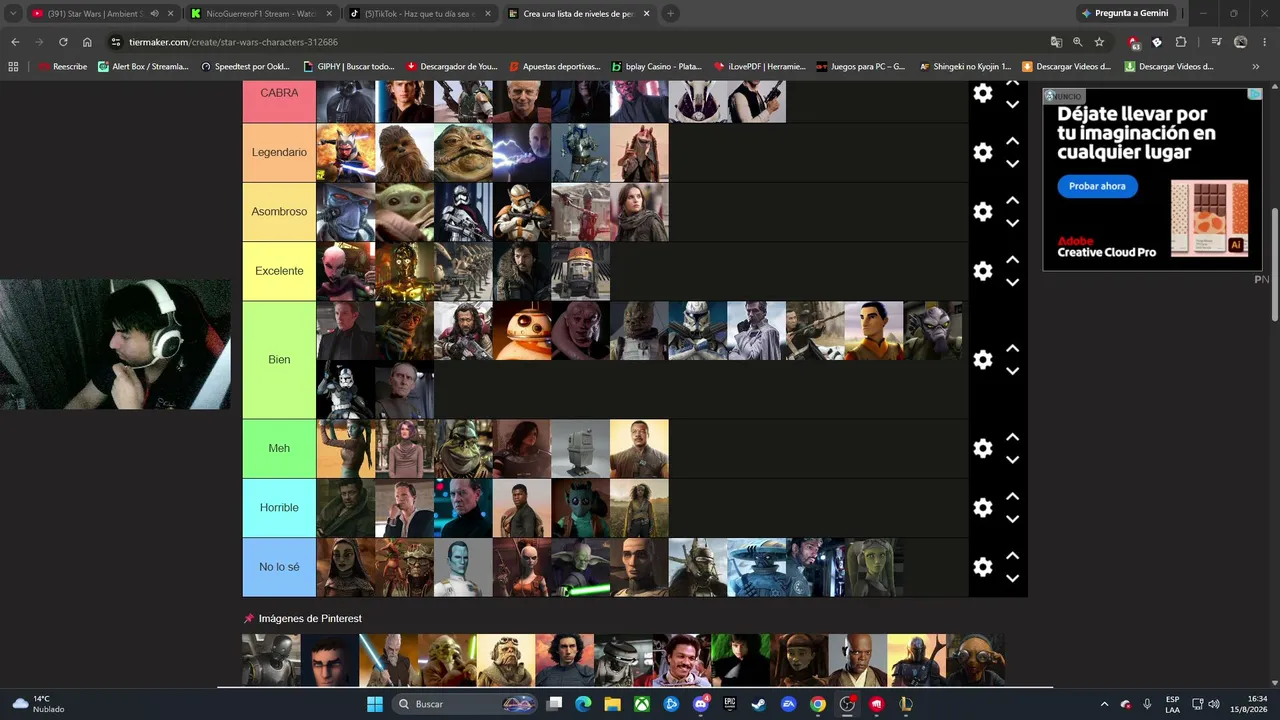Move the Legendario tier up

click(x=1012, y=141)
